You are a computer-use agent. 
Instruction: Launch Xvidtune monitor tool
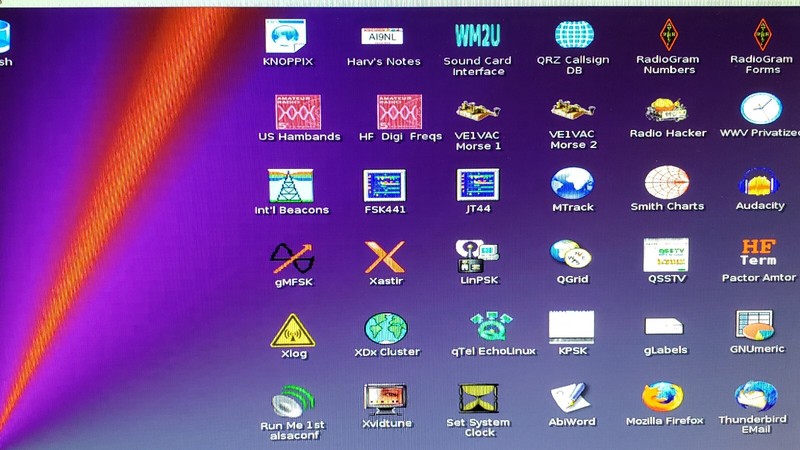click(x=385, y=400)
